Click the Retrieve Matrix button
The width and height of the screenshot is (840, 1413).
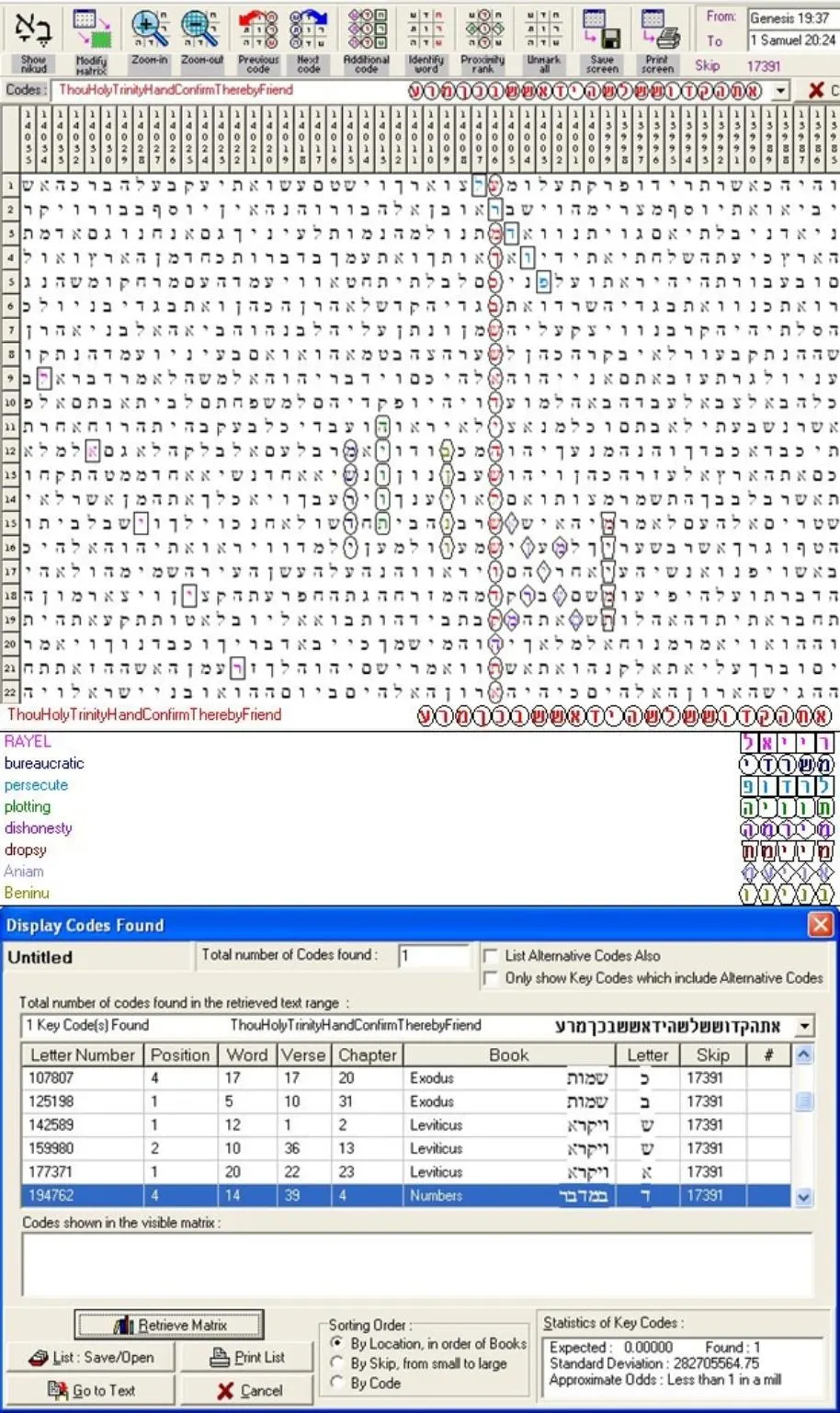point(170,1325)
